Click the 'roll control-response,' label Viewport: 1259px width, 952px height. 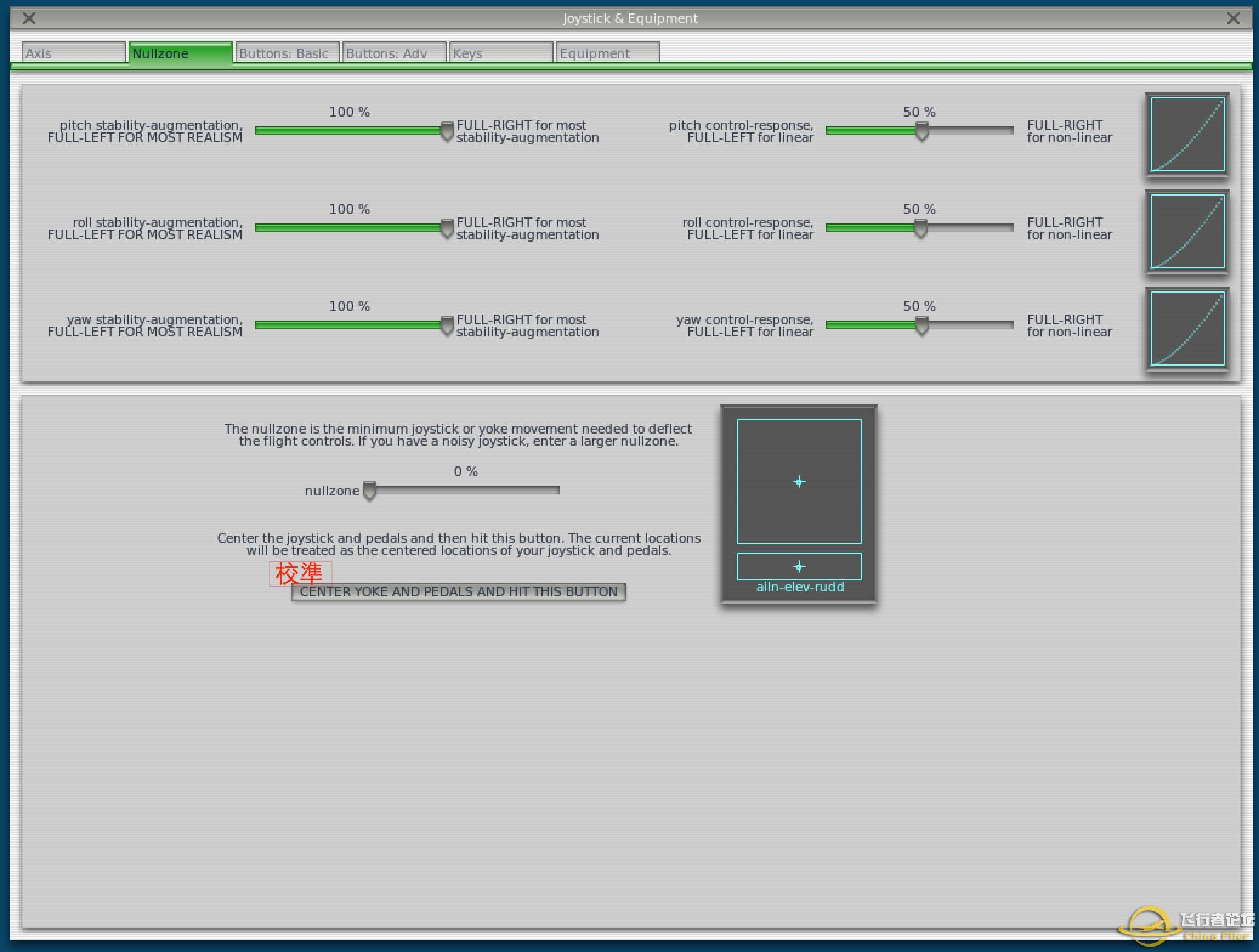pos(748,222)
